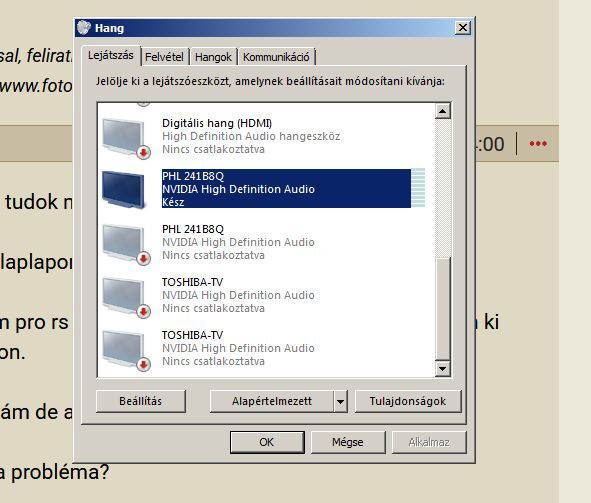Click High Definition Audio hangeszköz text

251,136
